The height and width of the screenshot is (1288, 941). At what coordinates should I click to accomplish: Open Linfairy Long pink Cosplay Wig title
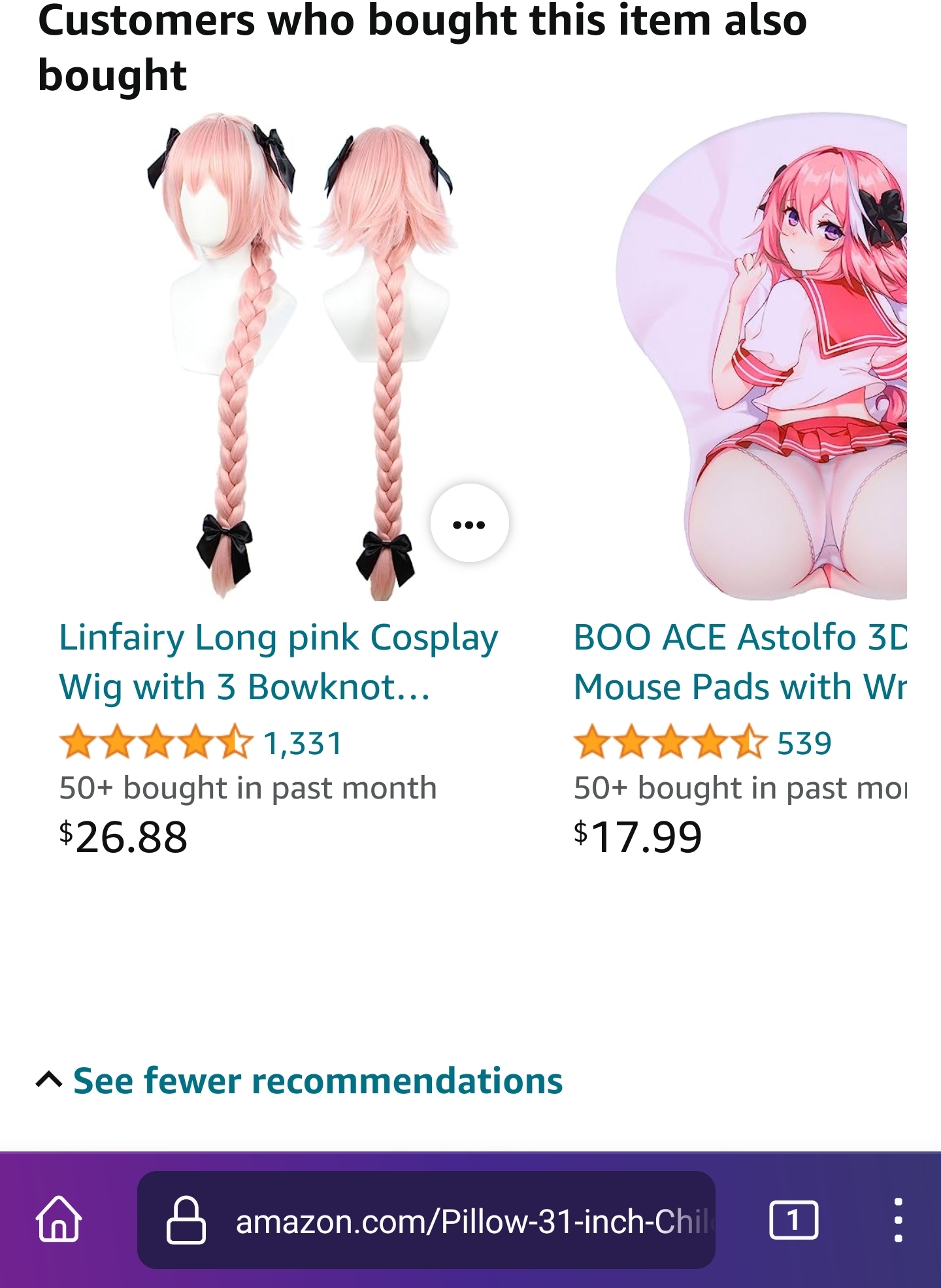click(x=278, y=662)
